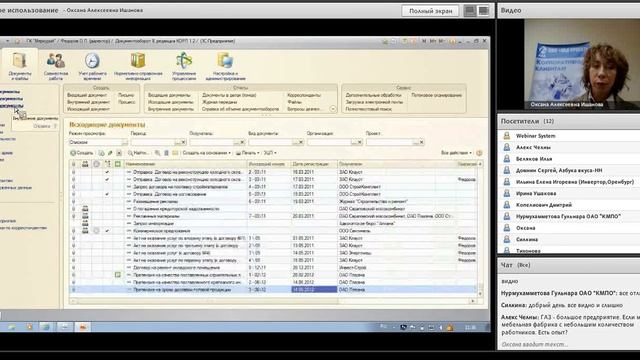Viewport: 640px width, 360px height.
Task: Open the Печать dropdown menu
Action: click(247, 153)
